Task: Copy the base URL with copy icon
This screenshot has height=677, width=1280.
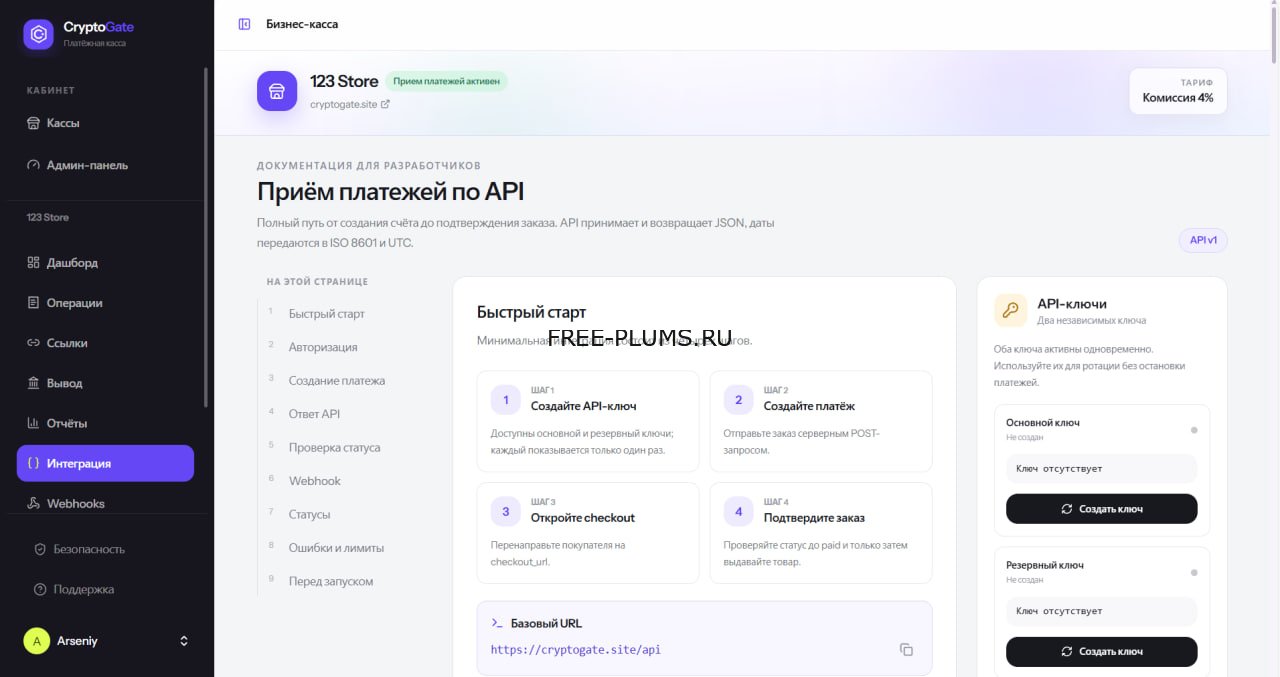Action: tap(906, 649)
